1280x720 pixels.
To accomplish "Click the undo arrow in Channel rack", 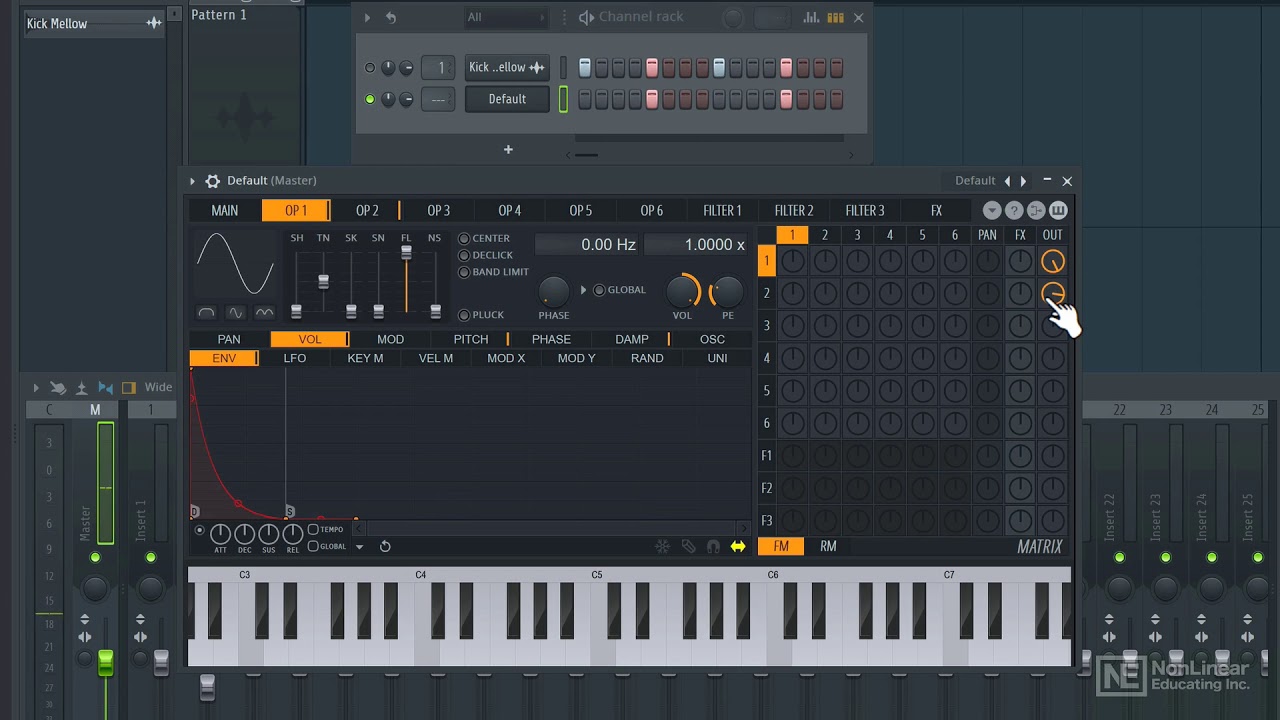I will point(391,17).
